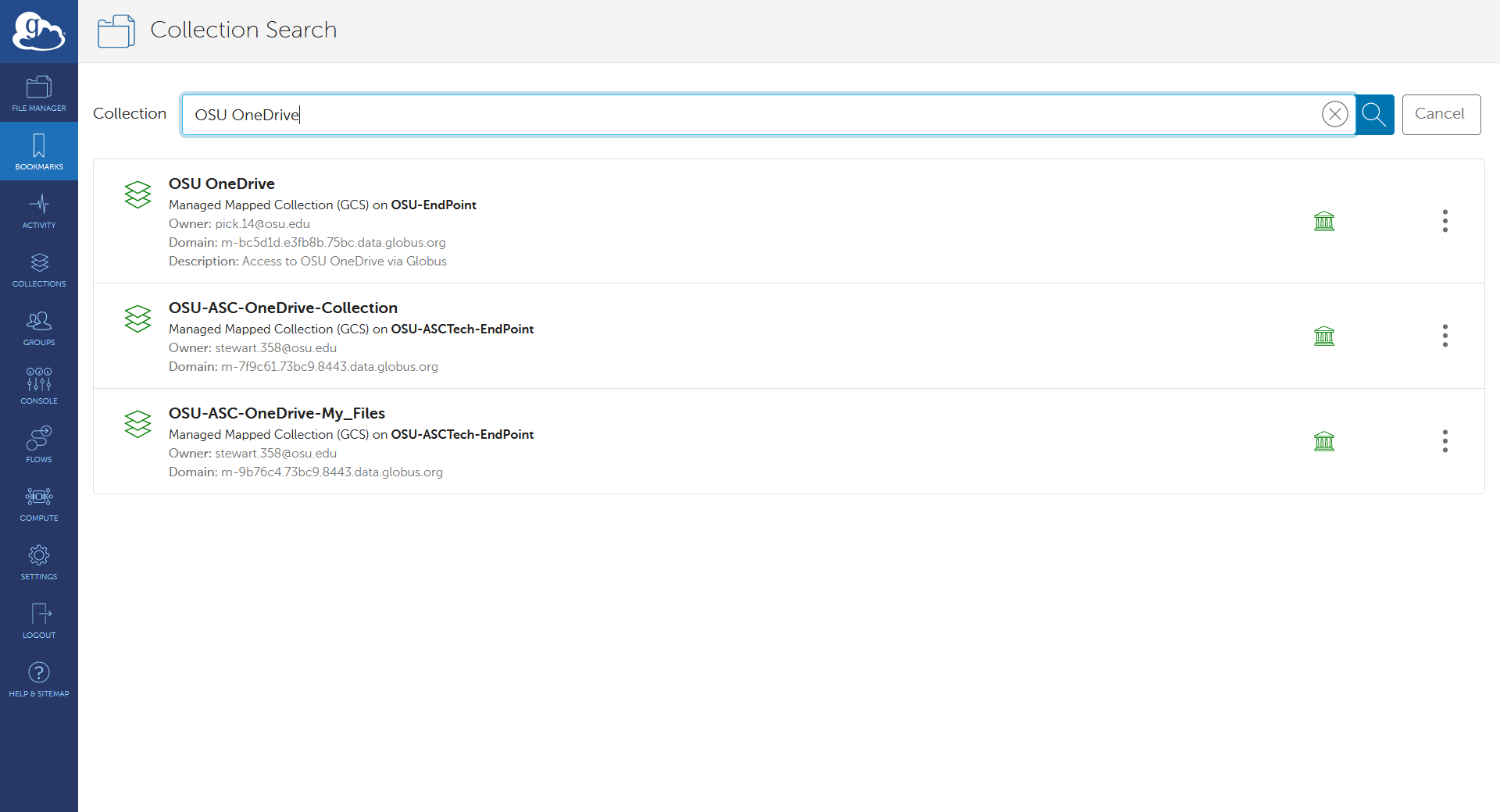This screenshot has width=1500, height=812.
Task: Click stacked-layers icon for OSU-ASC-OneDrive-Collection
Action: pos(137,319)
